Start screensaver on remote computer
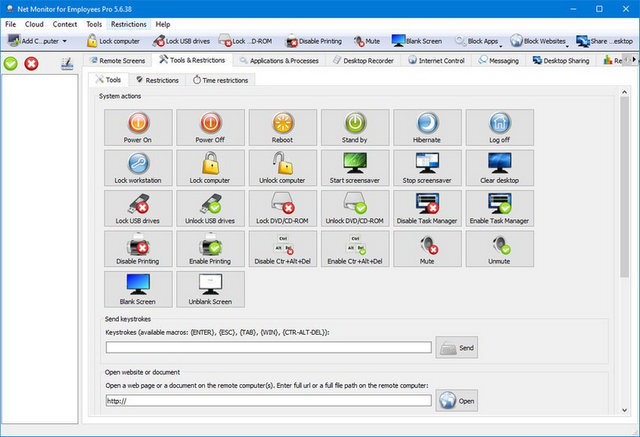 [355, 168]
